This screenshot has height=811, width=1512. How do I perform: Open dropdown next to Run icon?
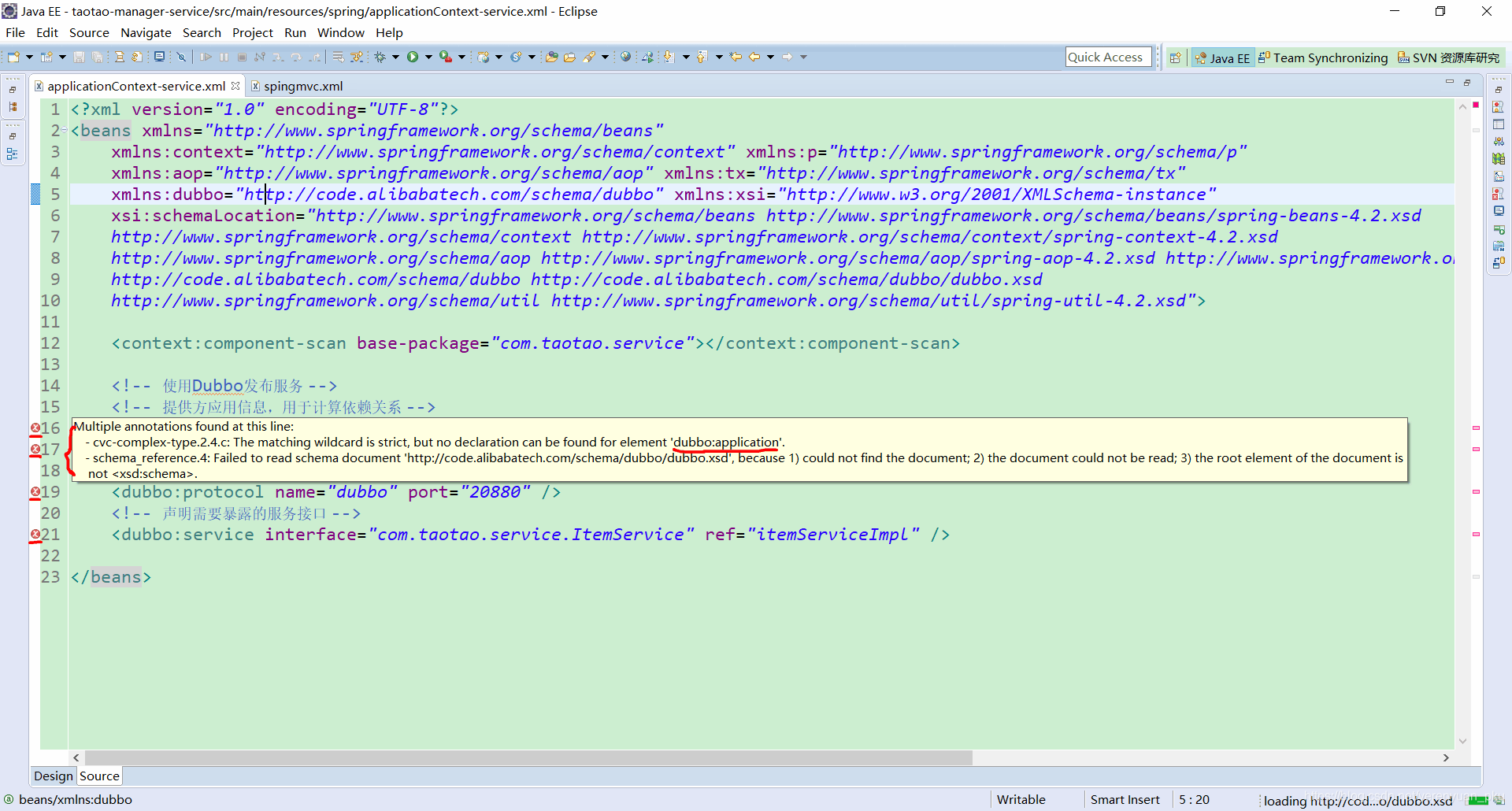click(x=428, y=57)
